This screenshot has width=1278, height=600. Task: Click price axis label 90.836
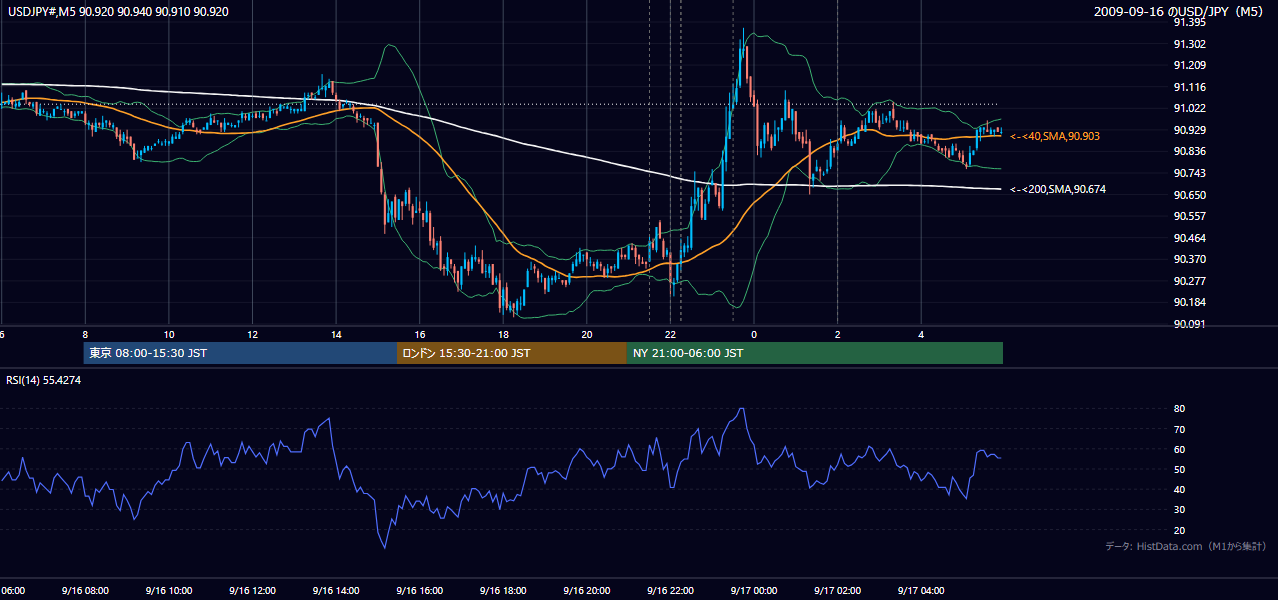[1189, 151]
